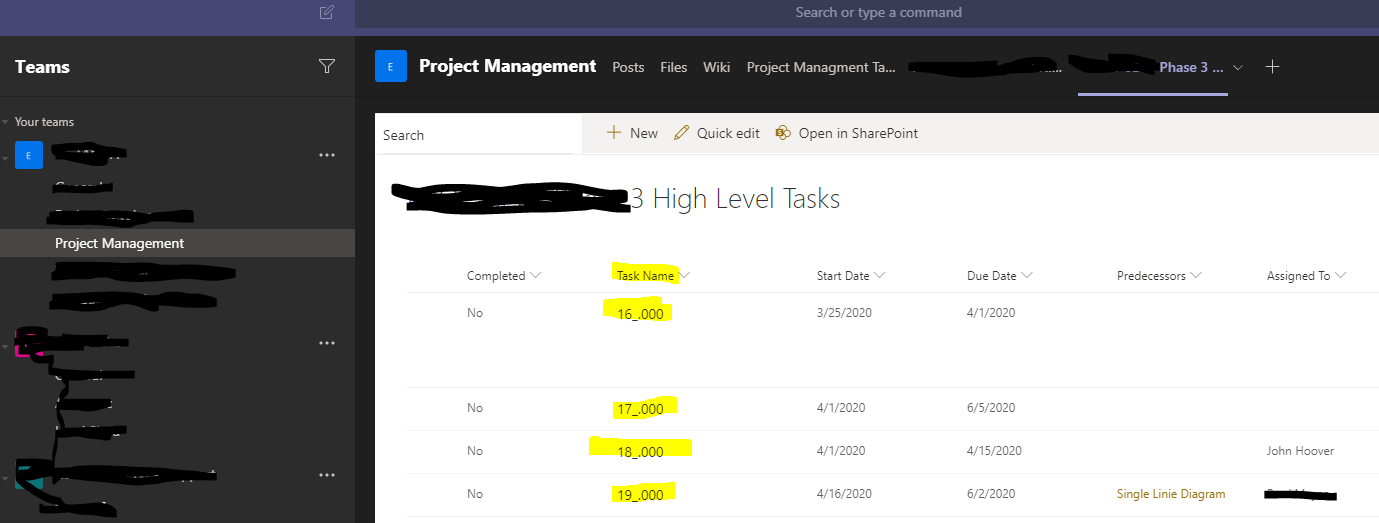Viewport: 1379px width, 523px height.
Task: Open the Phase 3 tab dropdown chevron
Action: click(x=1238, y=68)
